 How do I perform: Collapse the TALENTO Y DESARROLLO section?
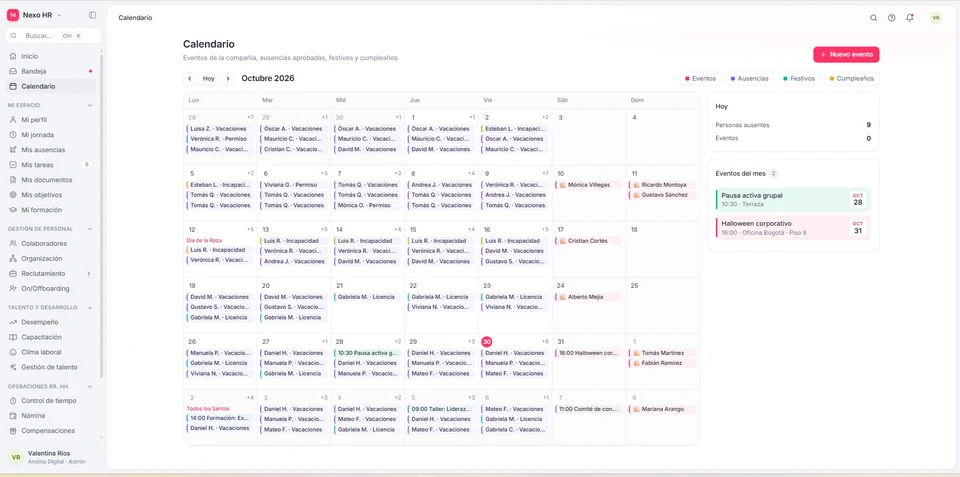[90, 307]
